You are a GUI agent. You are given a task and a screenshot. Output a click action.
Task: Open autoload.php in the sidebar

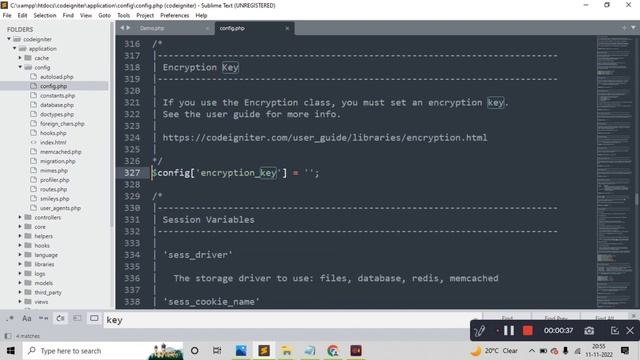[x=56, y=77]
